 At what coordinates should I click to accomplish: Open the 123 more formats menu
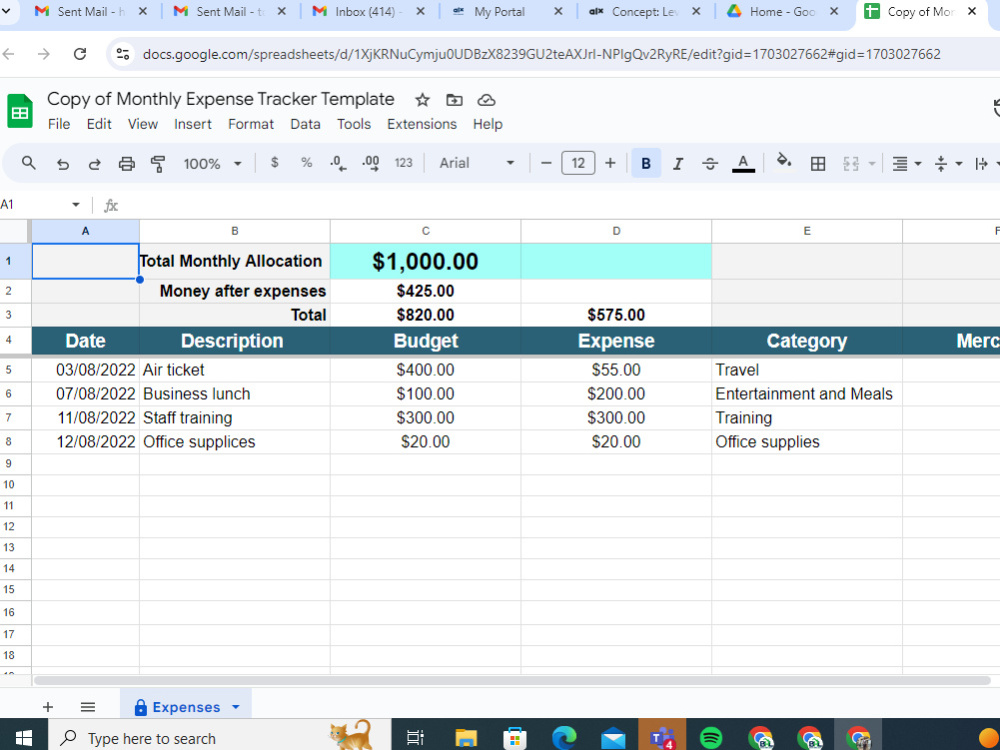click(403, 163)
